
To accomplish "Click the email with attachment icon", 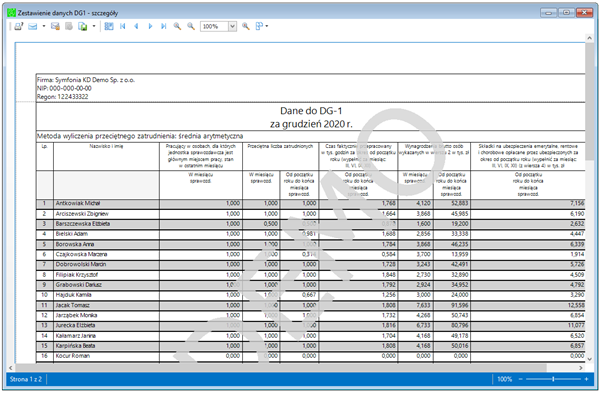I will tap(55, 26).
